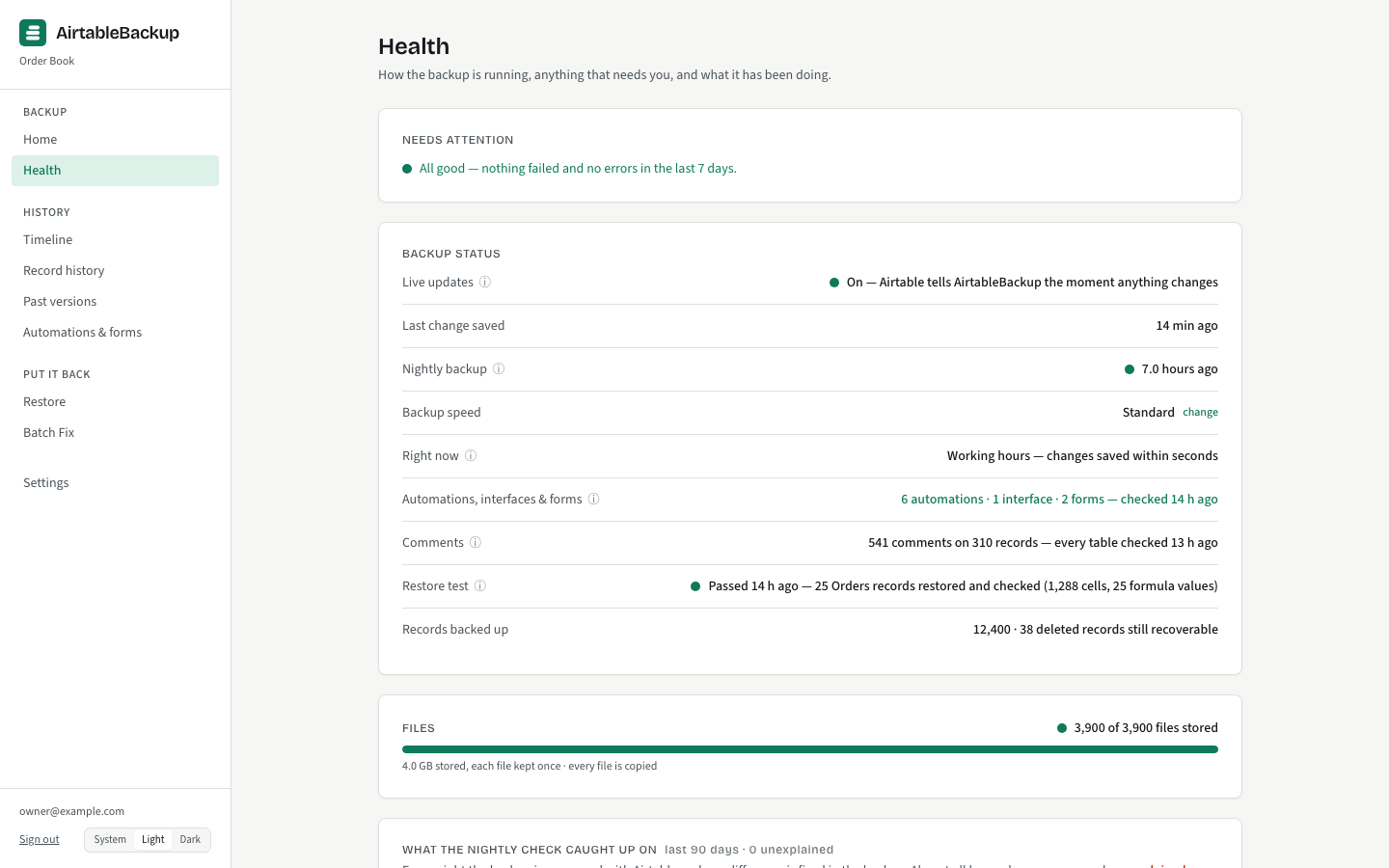Open Automations & forms in sidebar
The height and width of the screenshot is (868, 1389).
pos(115,333)
